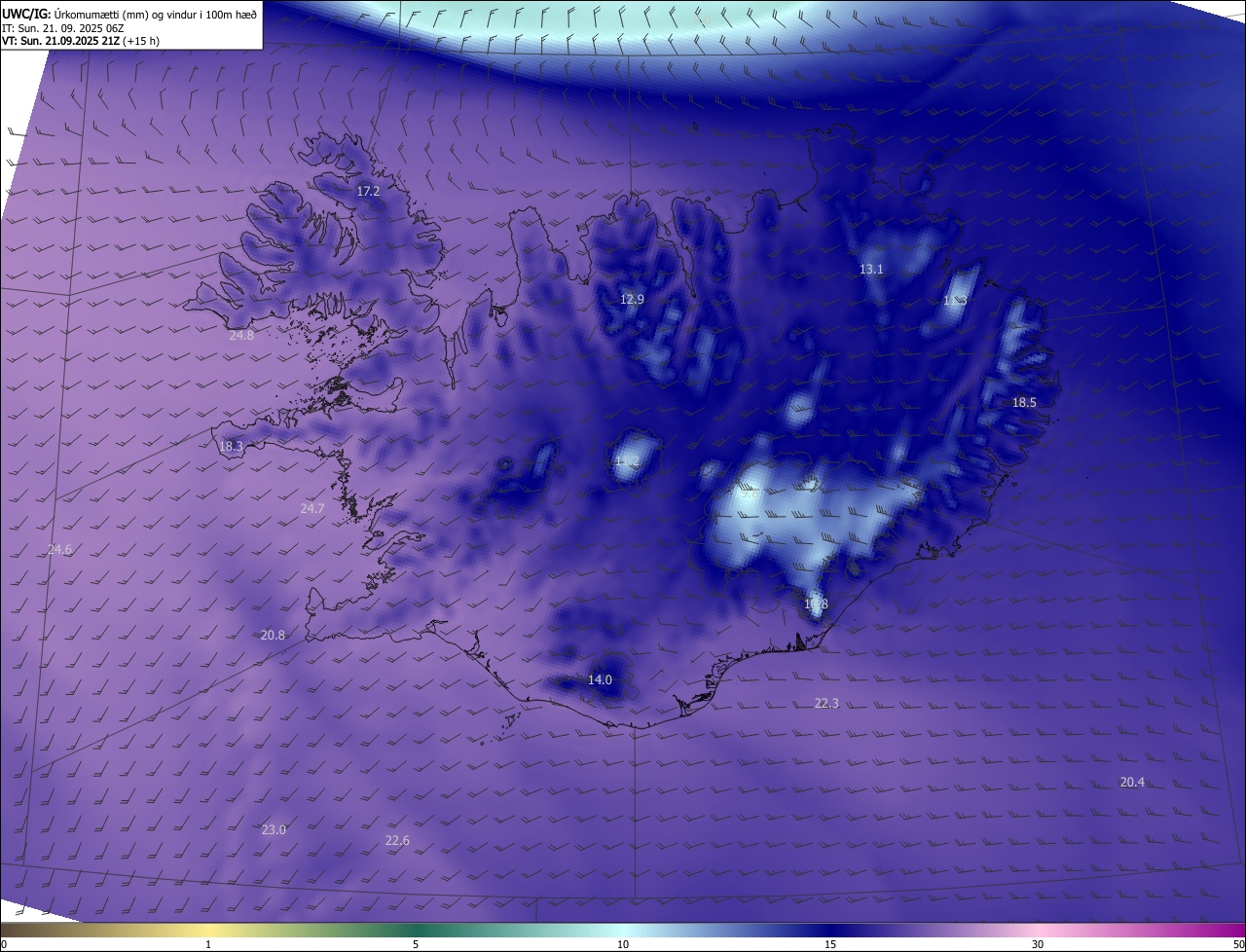The width and height of the screenshot is (1246, 952).
Task: Click the 23.0 value label
Action: 274,830
